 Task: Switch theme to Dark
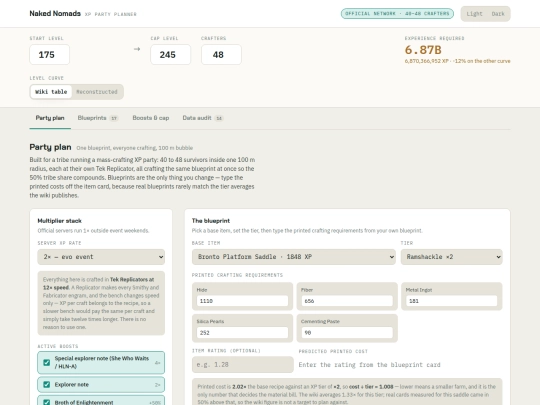[498, 14]
